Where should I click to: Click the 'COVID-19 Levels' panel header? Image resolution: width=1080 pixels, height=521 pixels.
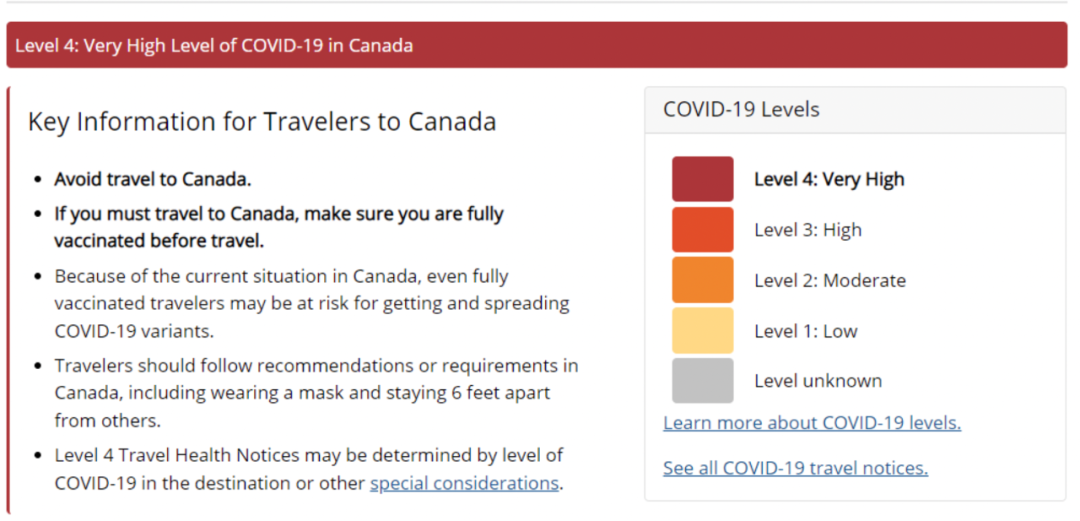click(741, 110)
